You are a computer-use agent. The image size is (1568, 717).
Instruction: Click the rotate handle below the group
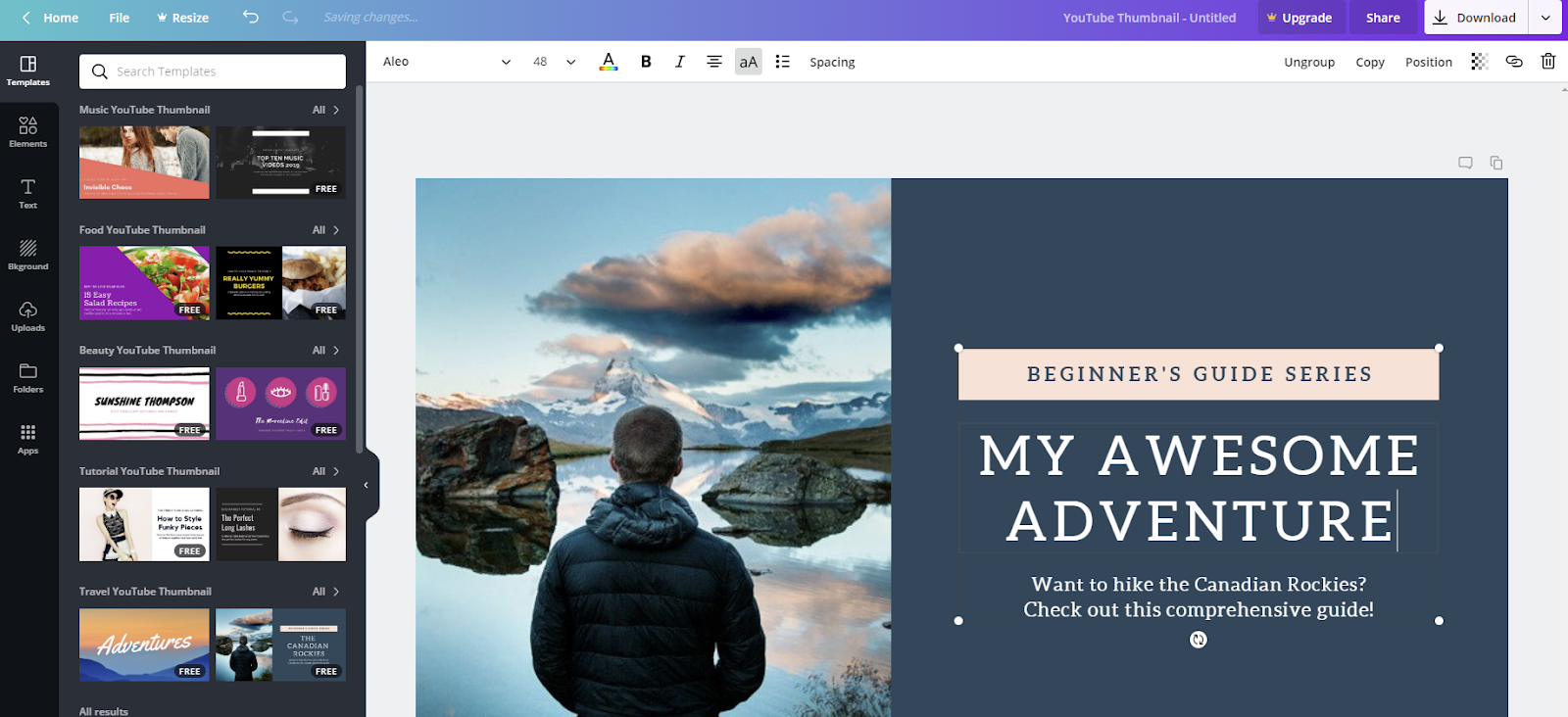coord(1199,640)
